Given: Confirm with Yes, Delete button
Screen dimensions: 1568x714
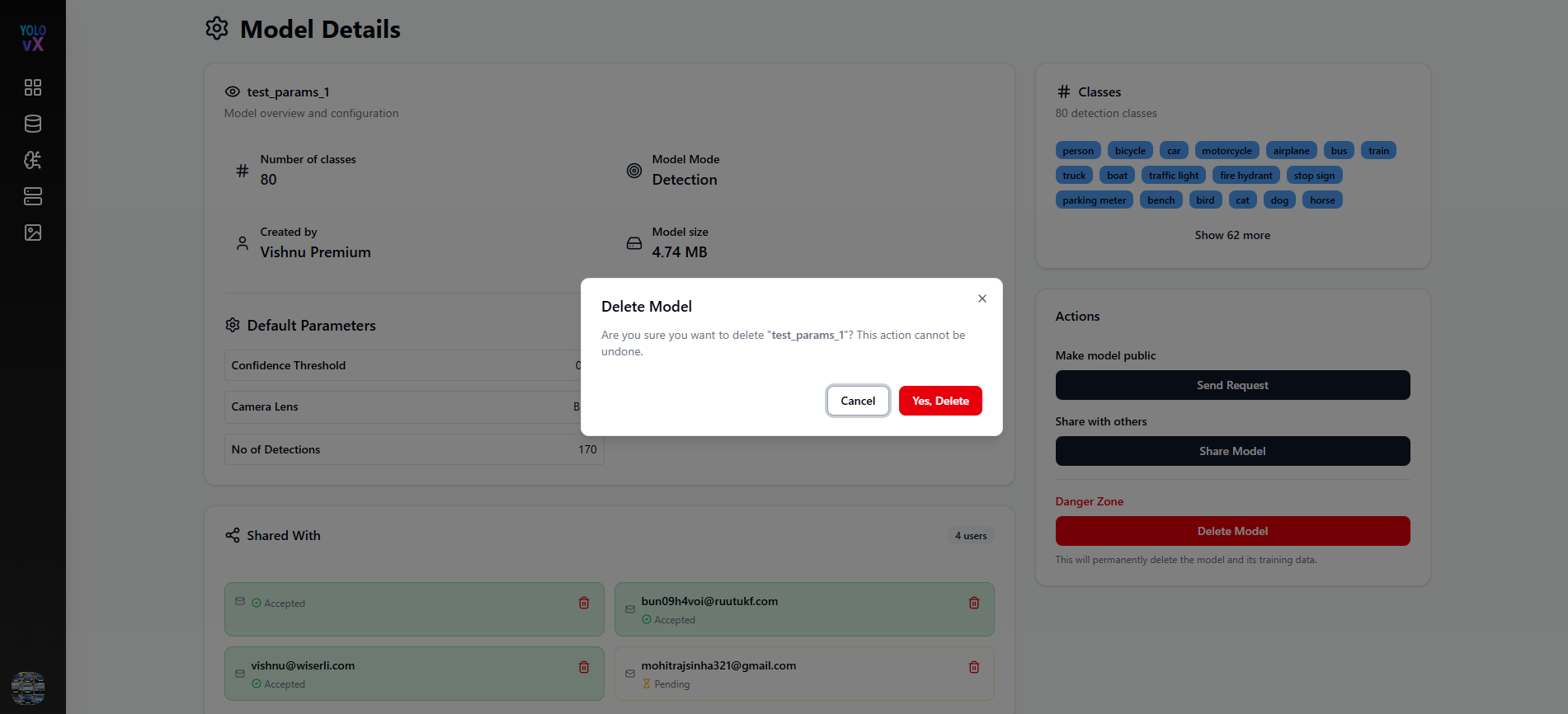Looking at the screenshot, I should pyautogui.click(x=940, y=401).
